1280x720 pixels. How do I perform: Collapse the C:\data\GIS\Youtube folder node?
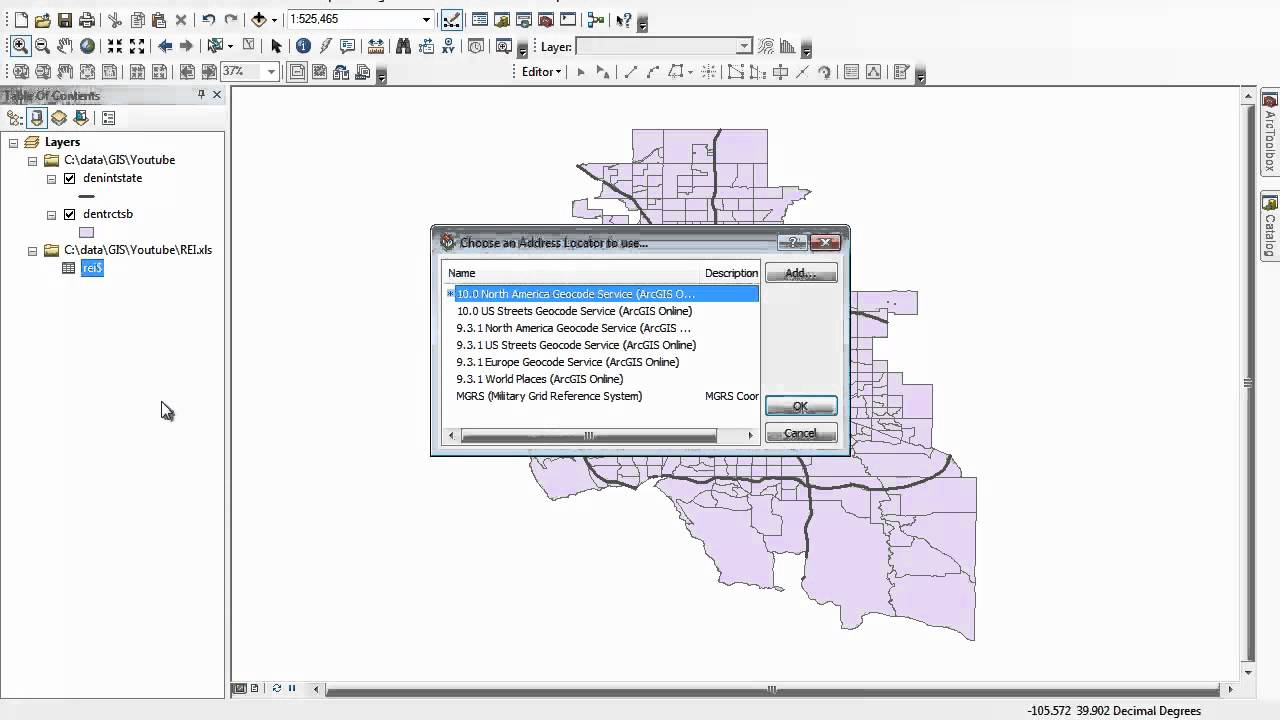point(32,160)
